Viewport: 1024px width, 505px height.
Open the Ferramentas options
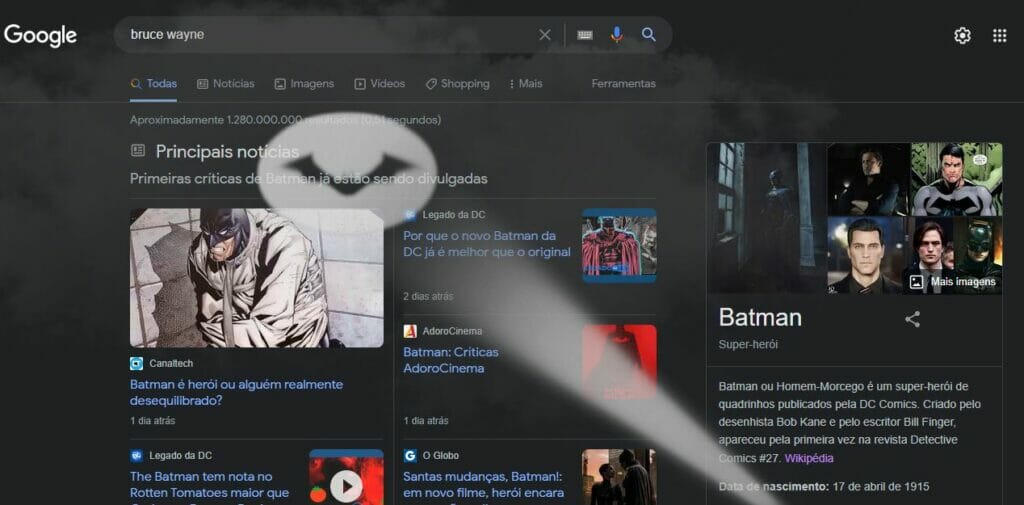click(623, 84)
